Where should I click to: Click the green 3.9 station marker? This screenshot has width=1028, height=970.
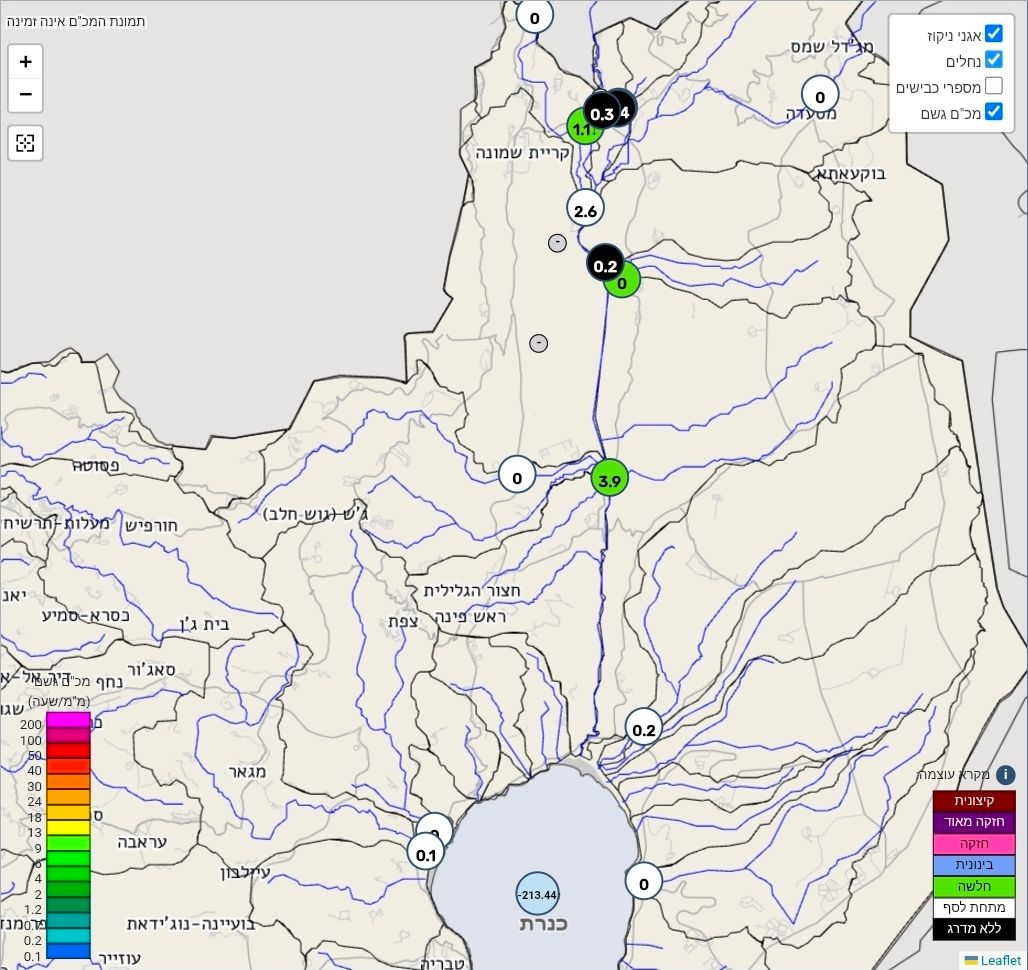[x=609, y=481]
